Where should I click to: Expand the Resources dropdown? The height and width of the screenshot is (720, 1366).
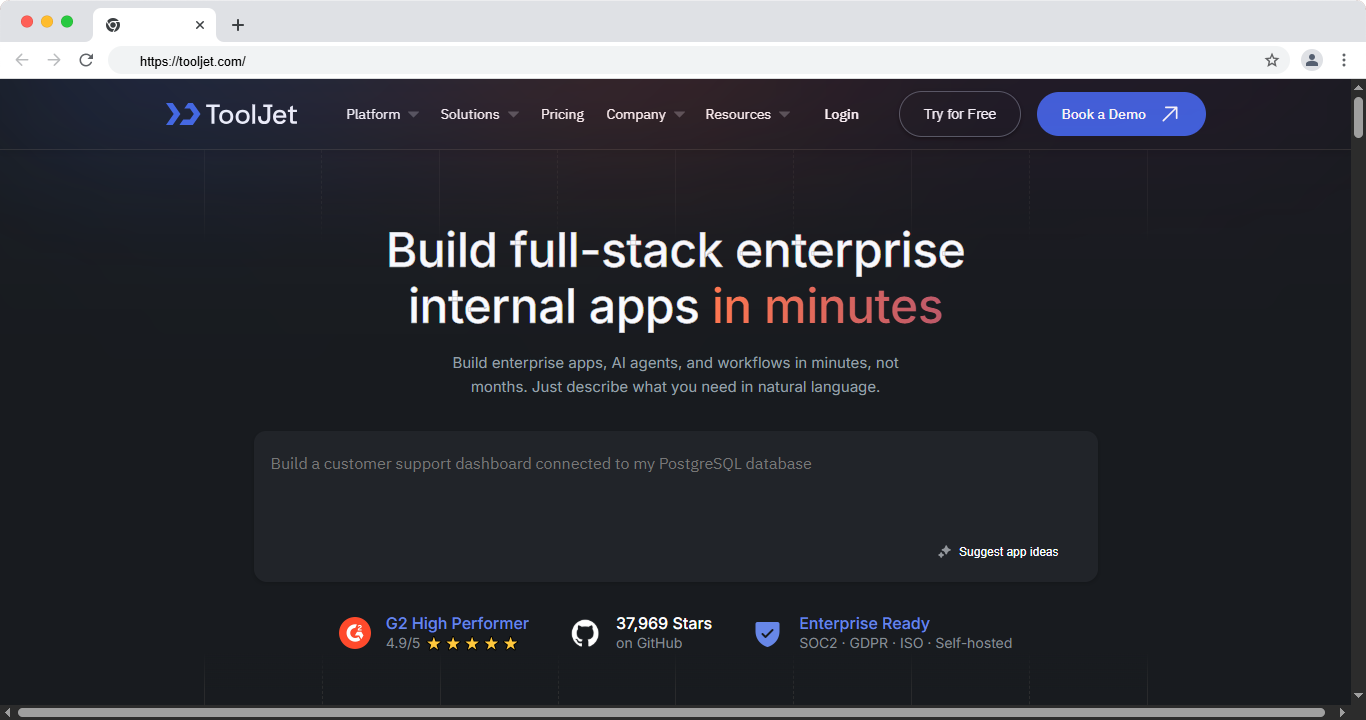[747, 114]
